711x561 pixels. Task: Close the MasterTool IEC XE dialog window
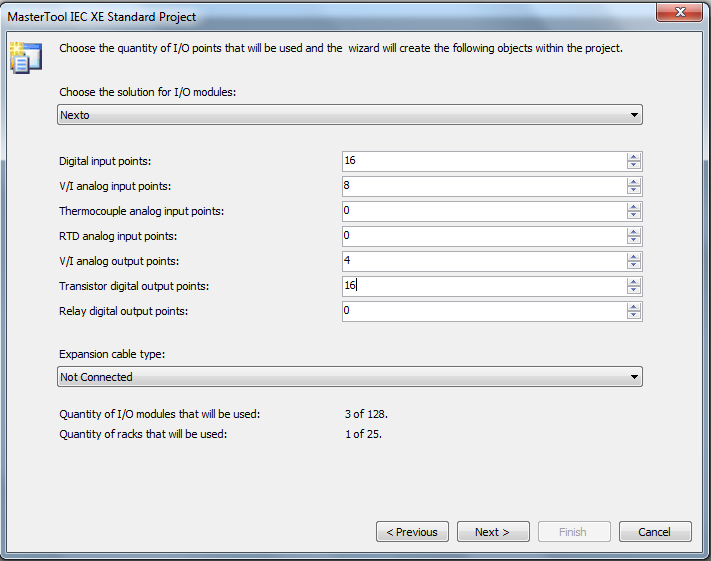point(680,12)
